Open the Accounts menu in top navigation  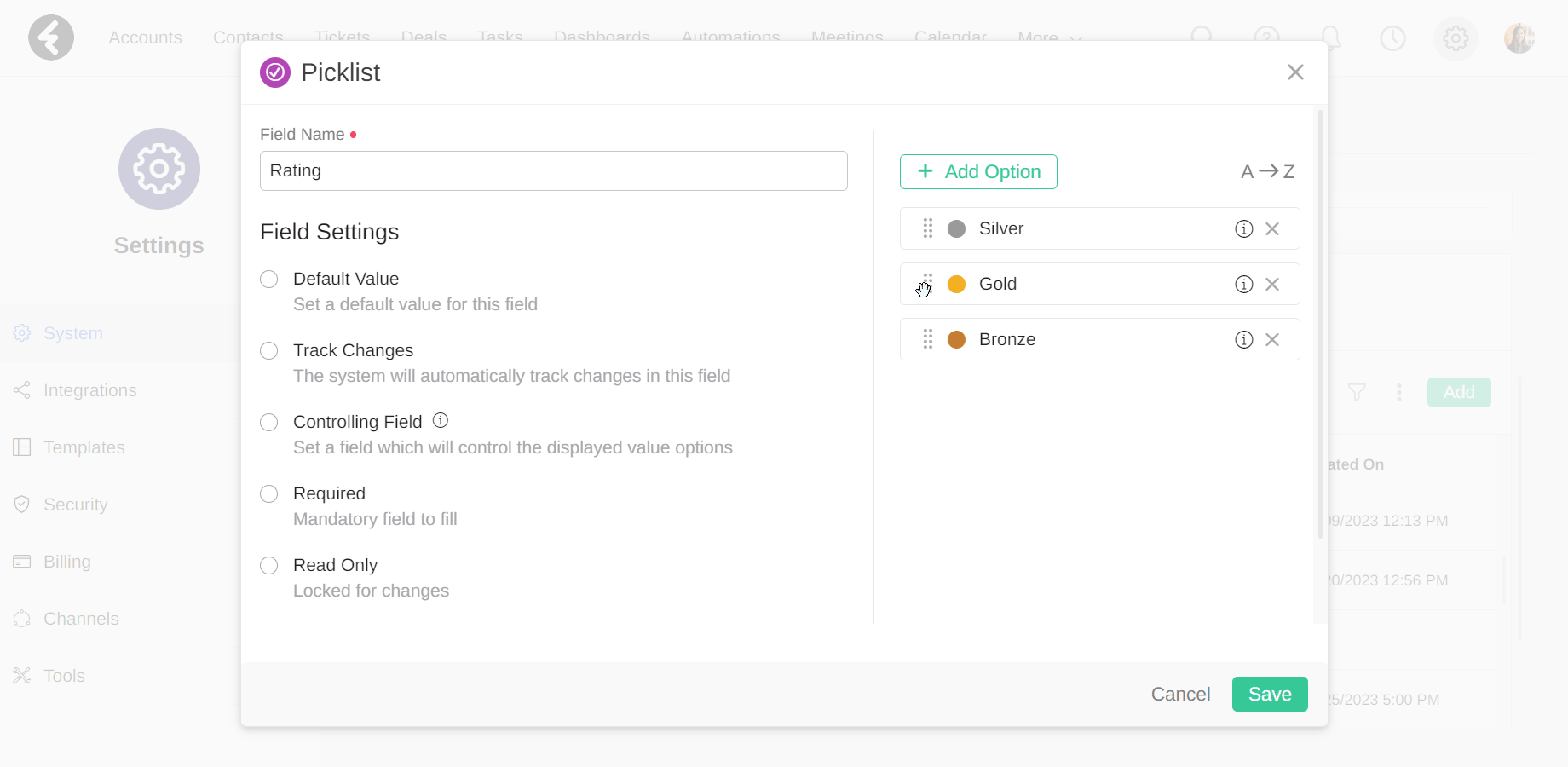pyautogui.click(x=146, y=37)
